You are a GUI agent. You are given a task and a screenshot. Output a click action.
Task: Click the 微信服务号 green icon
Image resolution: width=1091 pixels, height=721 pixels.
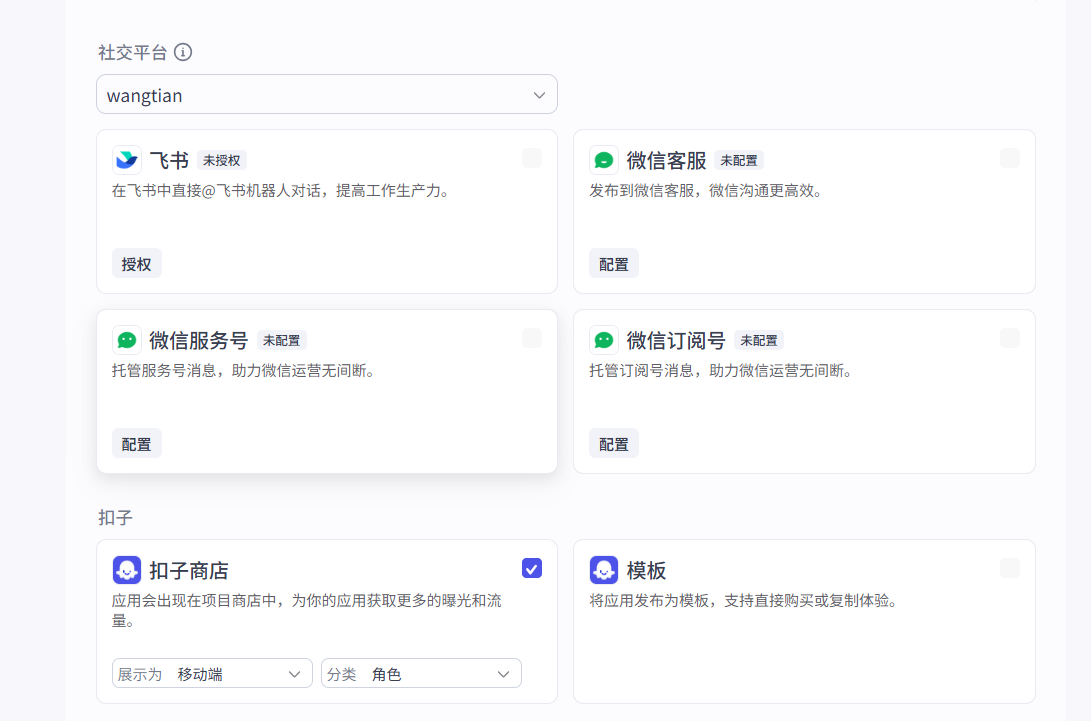(127, 340)
